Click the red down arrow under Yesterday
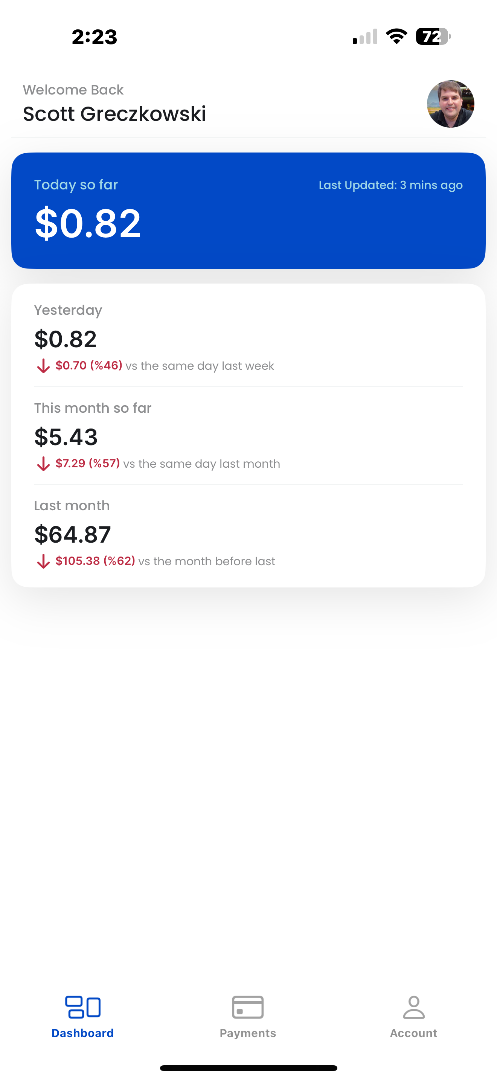The width and height of the screenshot is (497, 1080). [x=43, y=366]
